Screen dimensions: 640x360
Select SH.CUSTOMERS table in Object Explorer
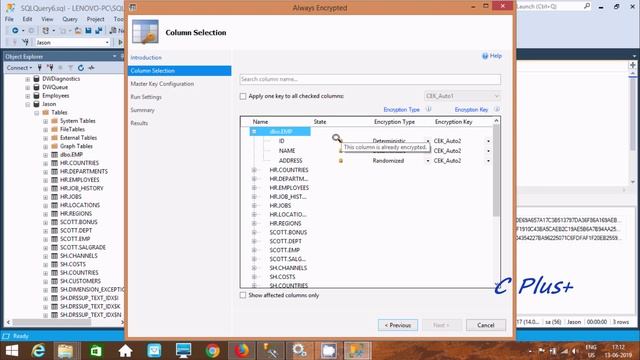pyautogui.click(x=80, y=281)
